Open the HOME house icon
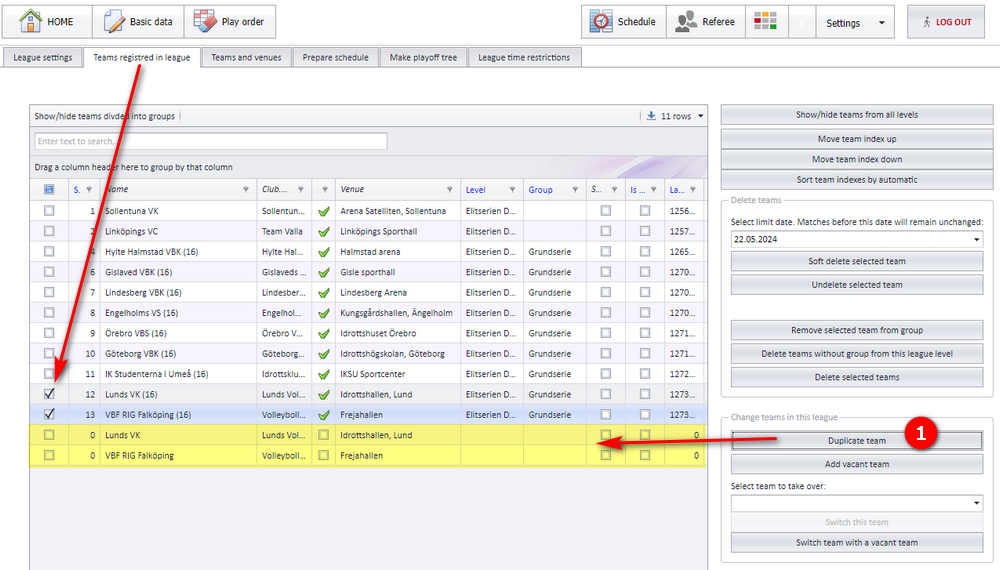 [x=30, y=21]
